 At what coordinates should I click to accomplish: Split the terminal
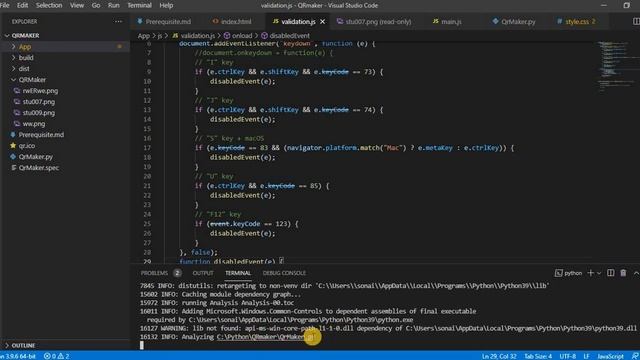click(611, 273)
